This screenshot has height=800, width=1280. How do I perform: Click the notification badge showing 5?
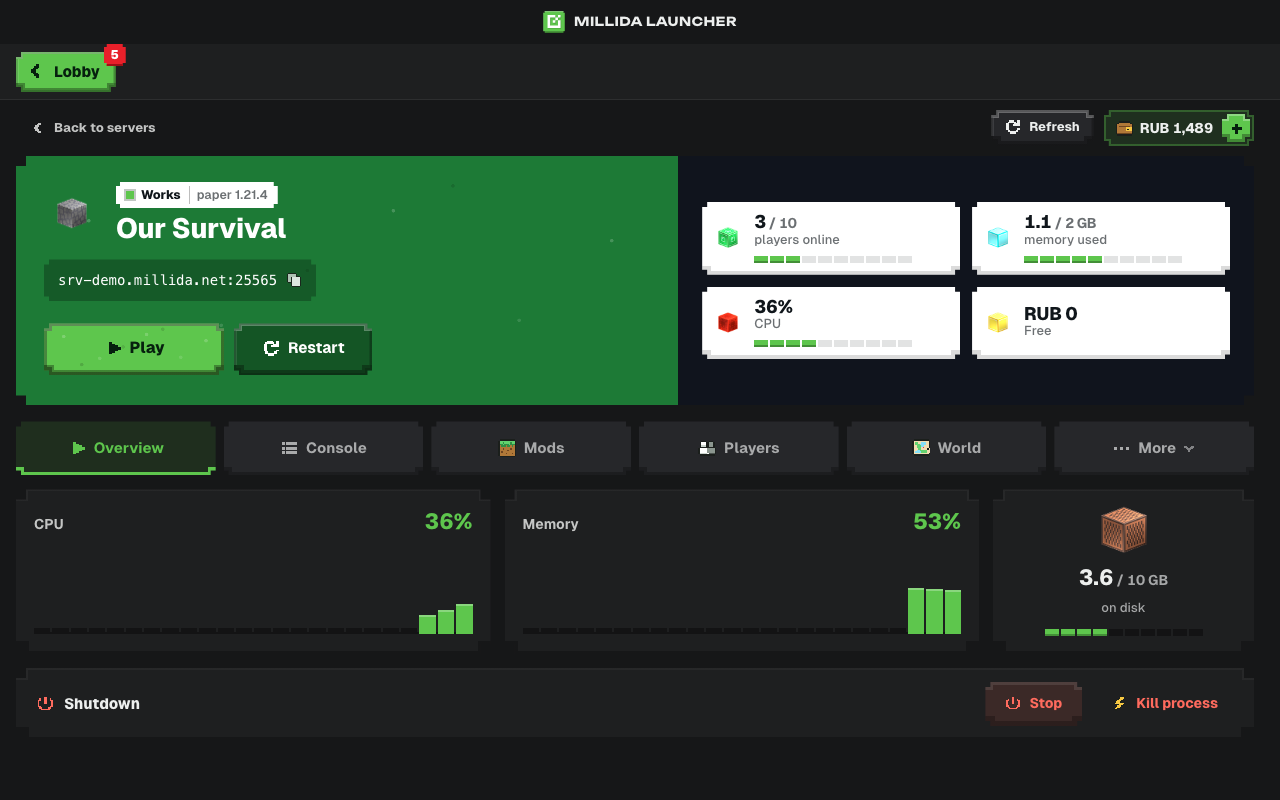115,54
